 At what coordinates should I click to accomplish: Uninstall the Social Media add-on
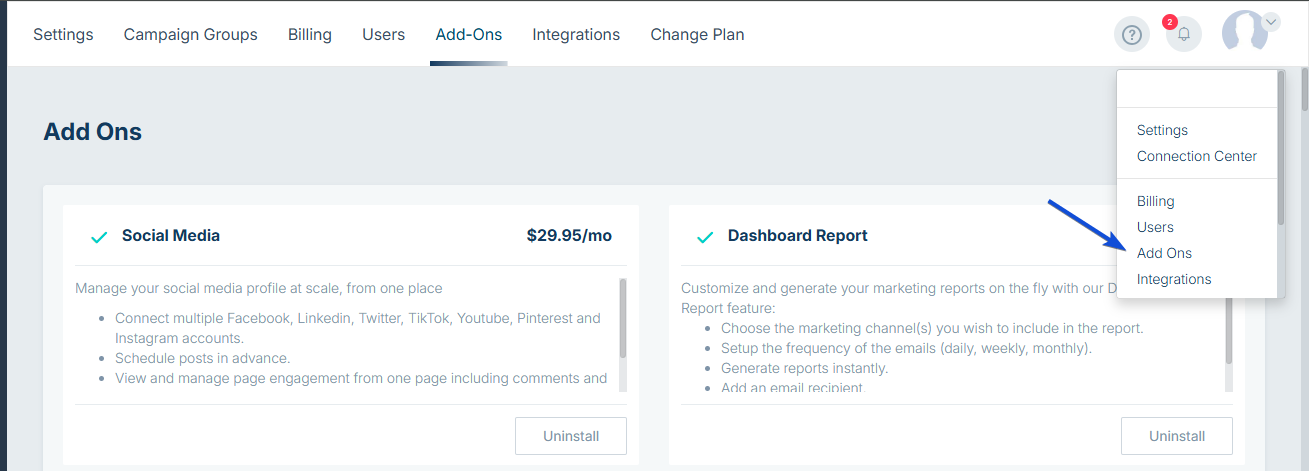pos(571,436)
